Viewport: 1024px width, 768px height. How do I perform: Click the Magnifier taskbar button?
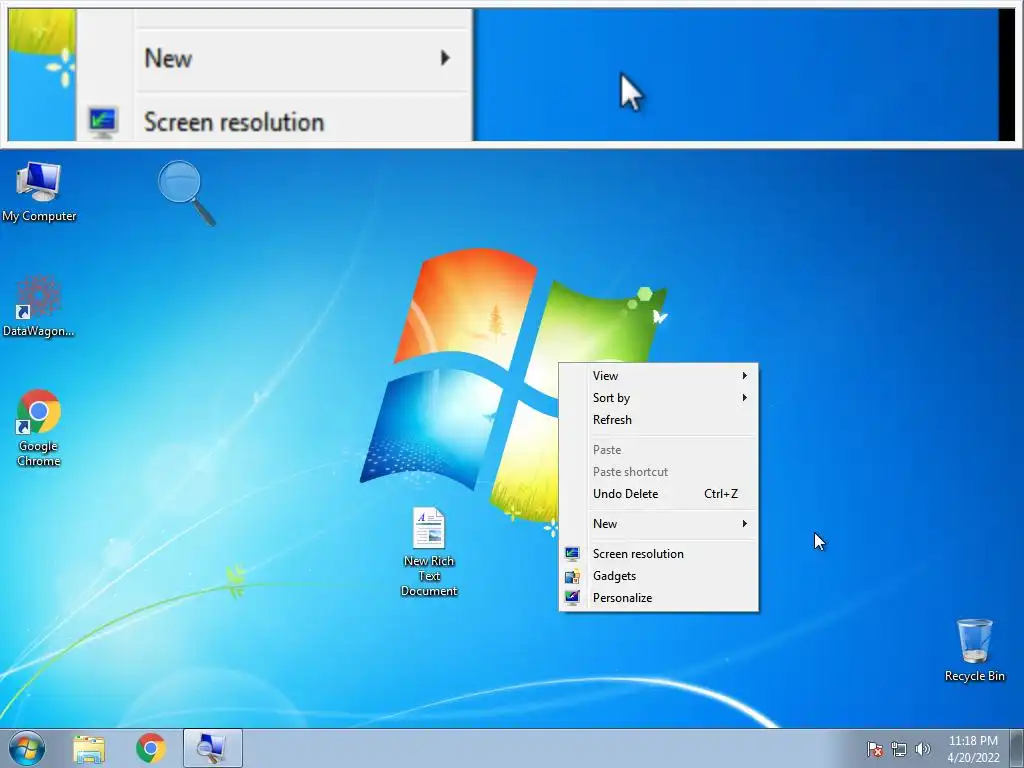point(213,748)
